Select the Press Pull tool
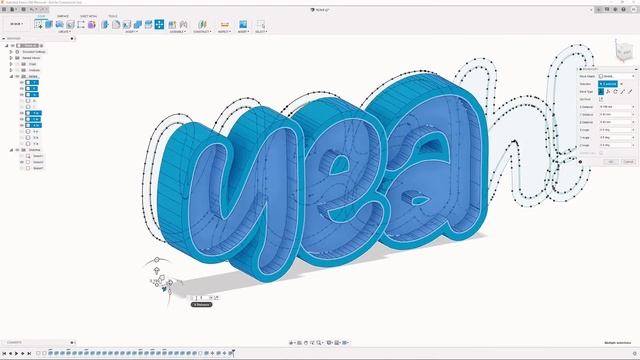640x360 pixels. coord(105,24)
